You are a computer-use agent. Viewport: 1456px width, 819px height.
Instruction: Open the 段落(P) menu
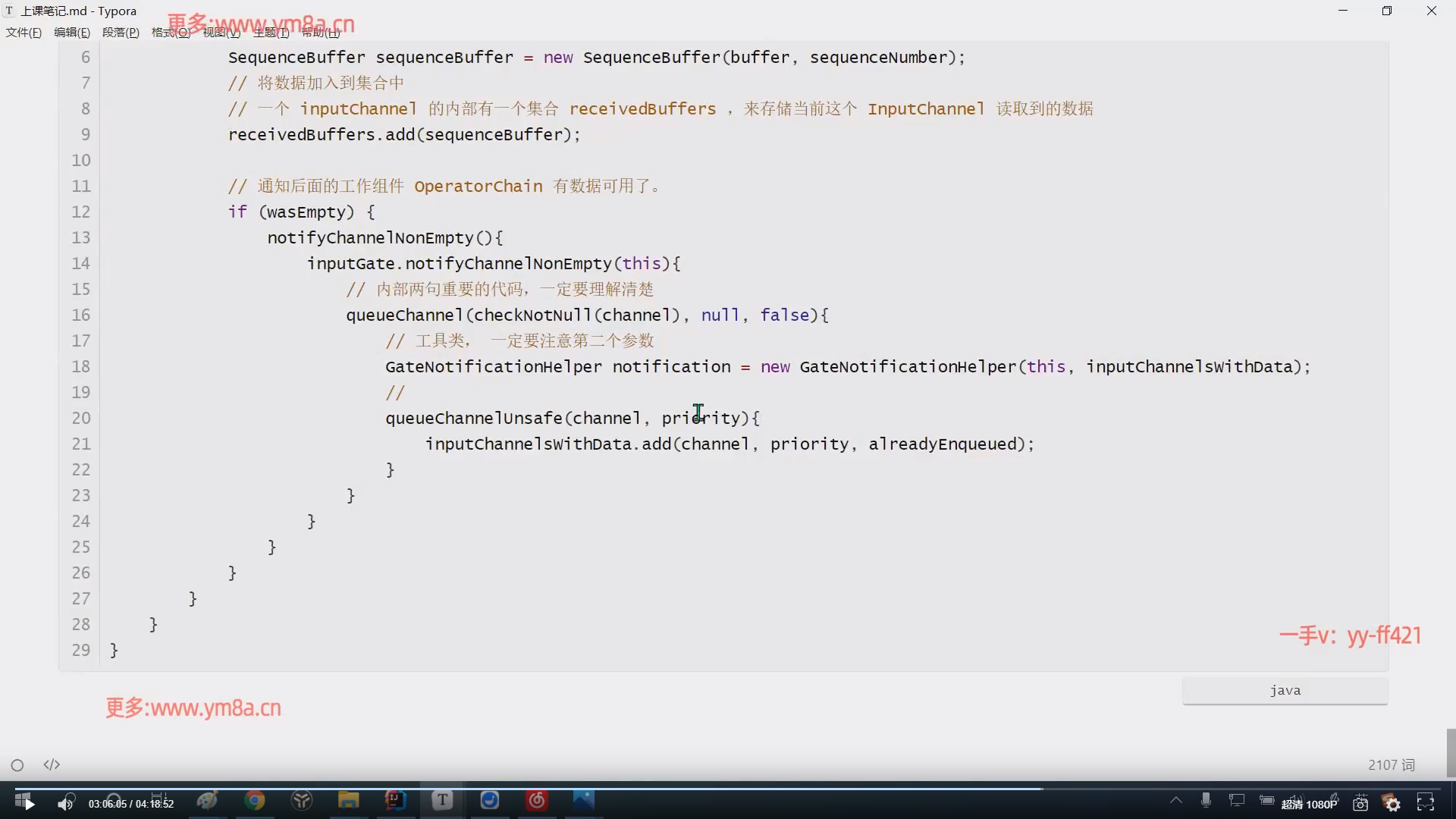pyautogui.click(x=121, y=33)
